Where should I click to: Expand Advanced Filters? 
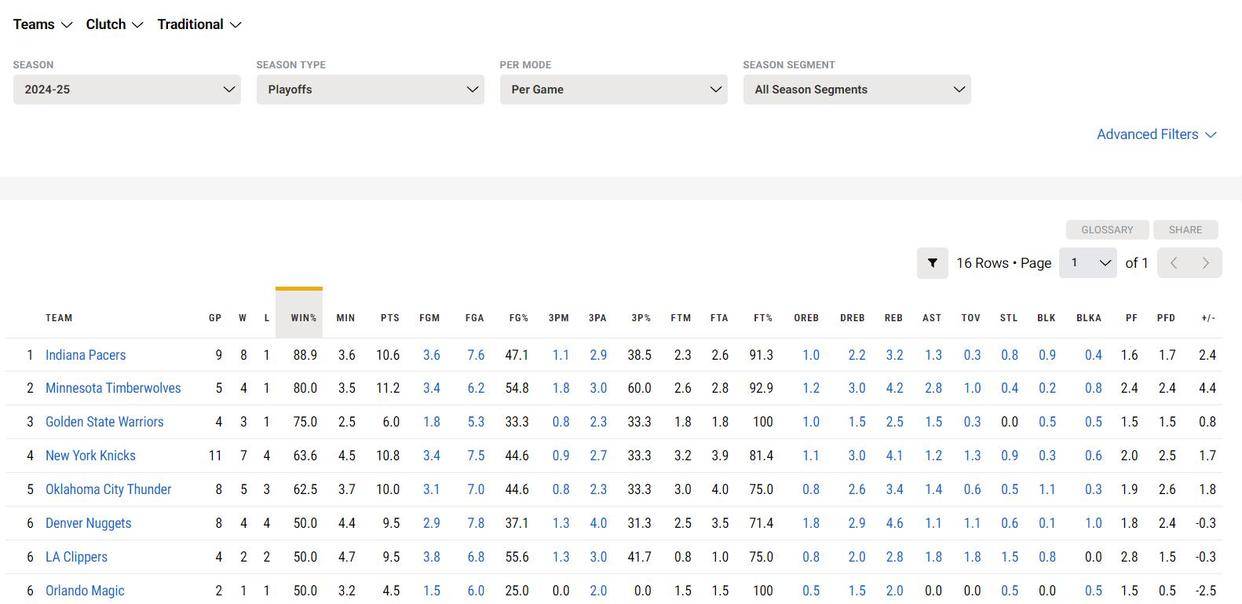[x=1157, y=134]
